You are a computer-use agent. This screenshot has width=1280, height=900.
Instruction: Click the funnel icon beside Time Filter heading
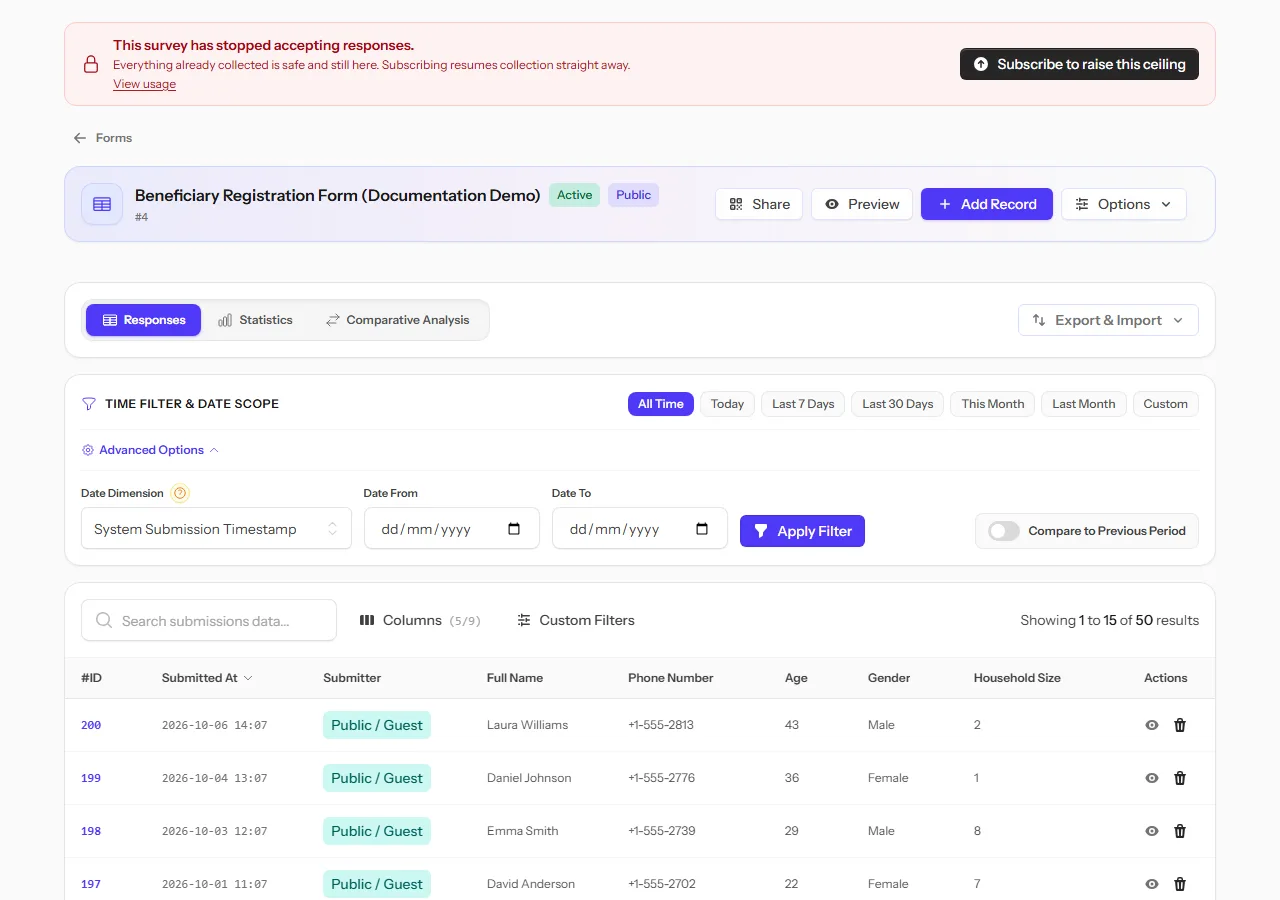[89, 404]
